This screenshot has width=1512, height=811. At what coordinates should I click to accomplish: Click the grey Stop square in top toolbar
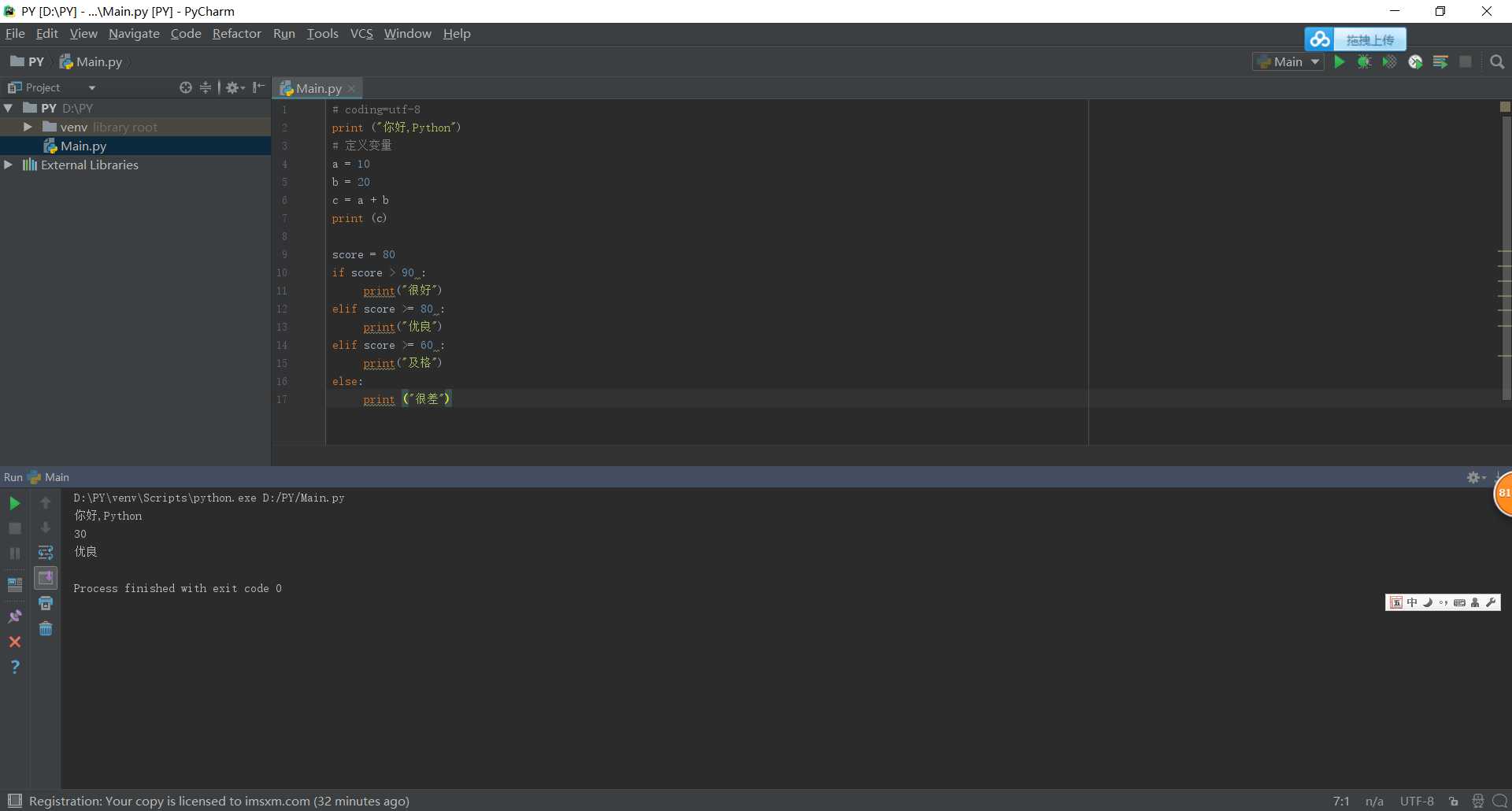tap(1466, 62)
